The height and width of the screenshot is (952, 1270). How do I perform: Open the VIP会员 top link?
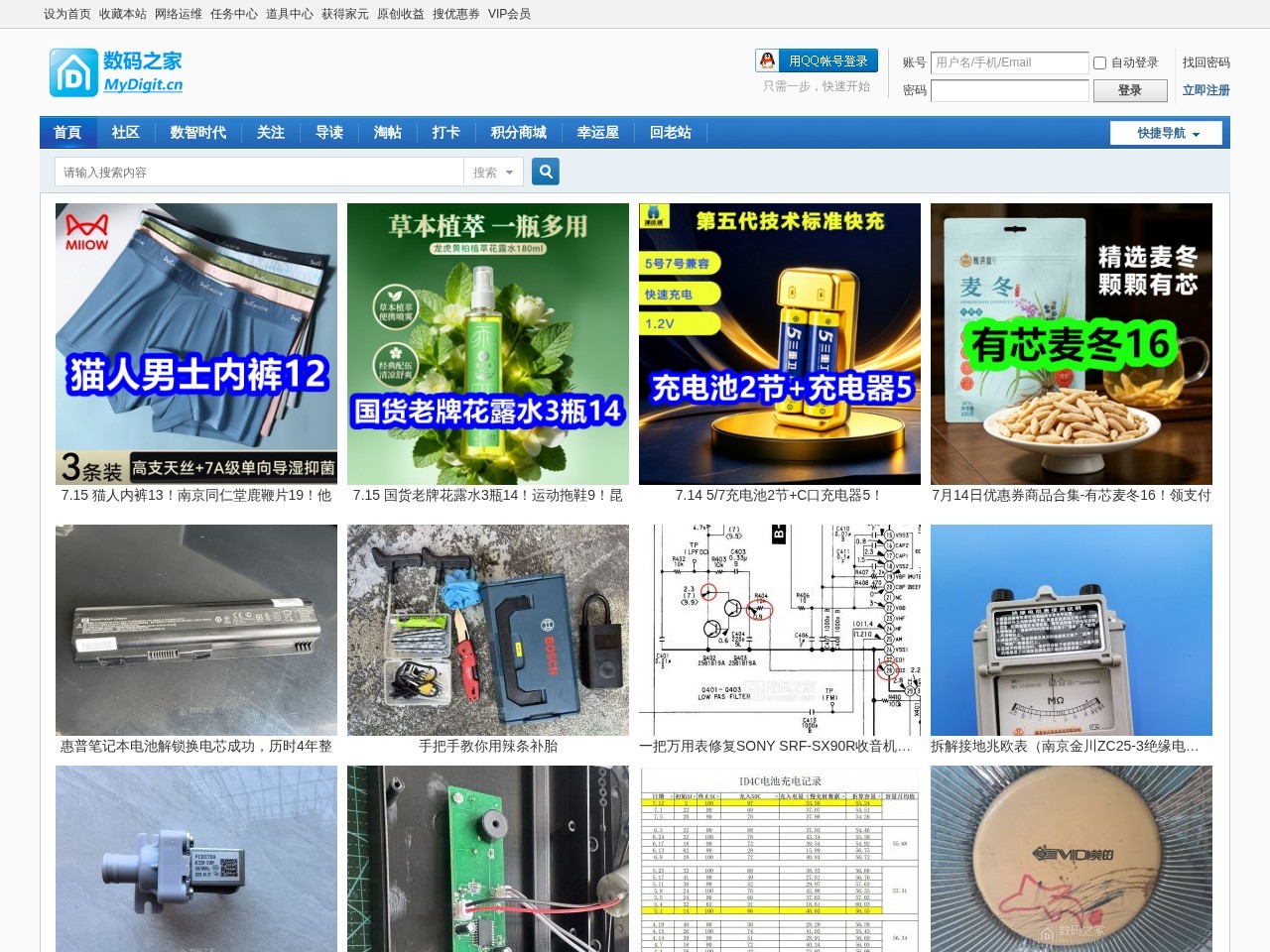pyautogui.click(x=509, y=14)
